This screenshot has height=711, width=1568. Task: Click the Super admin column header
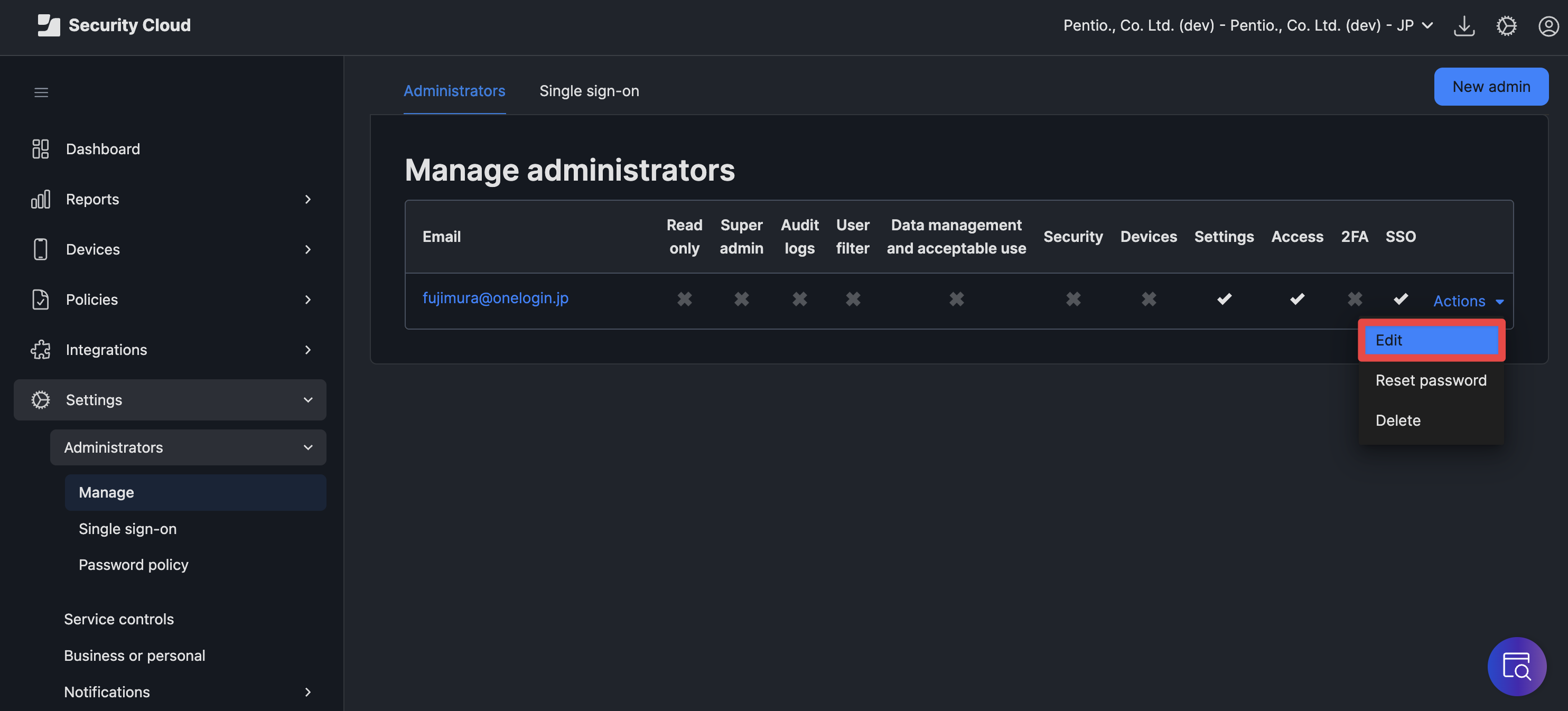(x=741, y=236)
